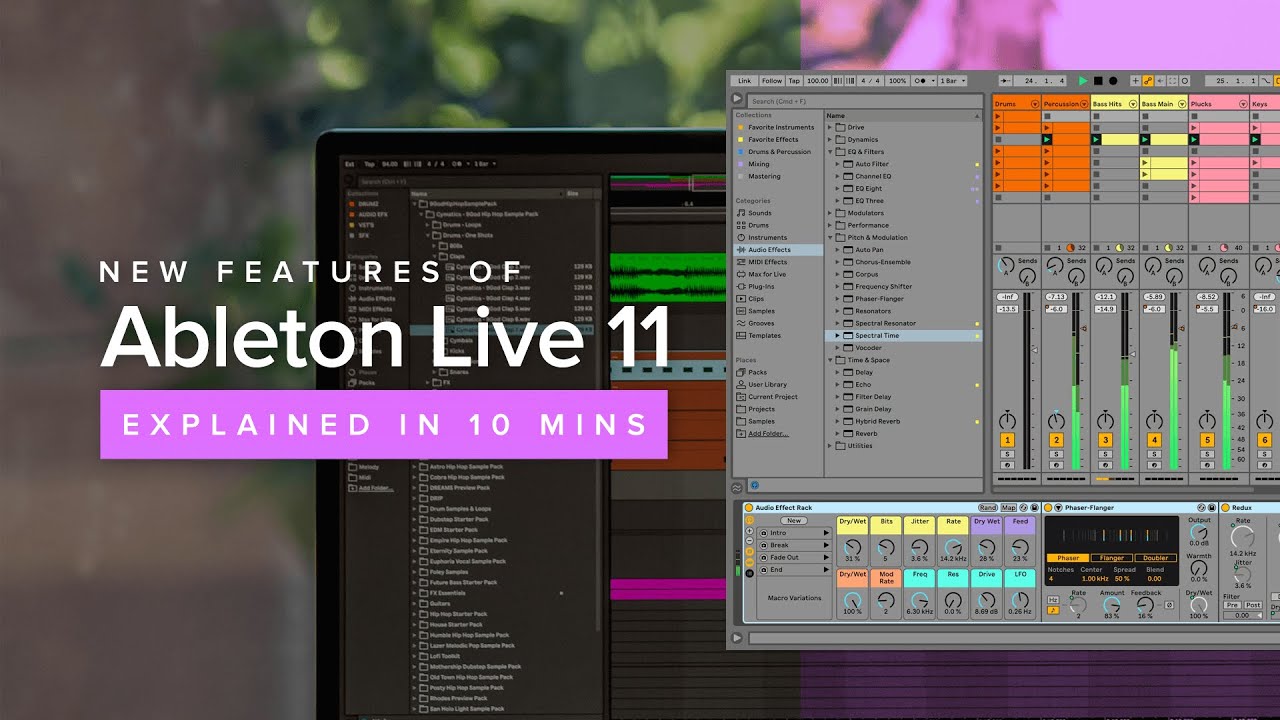Click the Tap tempo button
Image resolution: width=1280 pixels, height=720 pixels.
(x=795, y=80)
